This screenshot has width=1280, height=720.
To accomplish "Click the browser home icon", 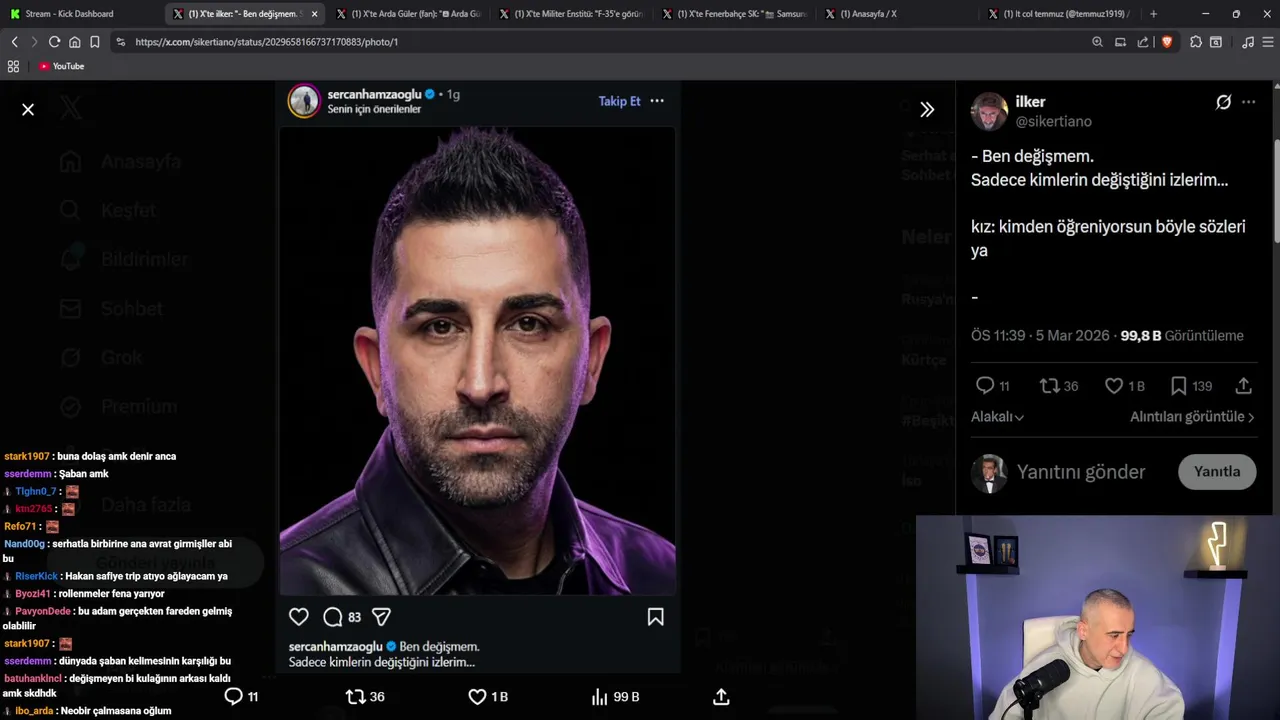I will [74, 42].
